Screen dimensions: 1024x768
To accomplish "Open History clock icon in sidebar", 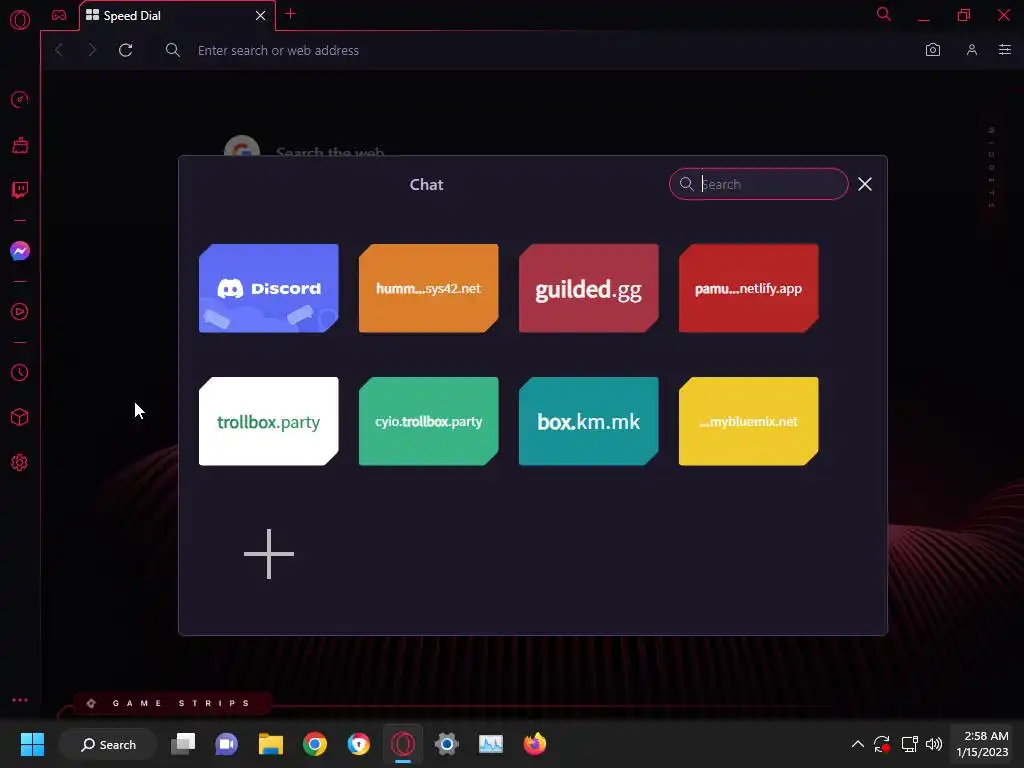I will [x=20, y=372].
